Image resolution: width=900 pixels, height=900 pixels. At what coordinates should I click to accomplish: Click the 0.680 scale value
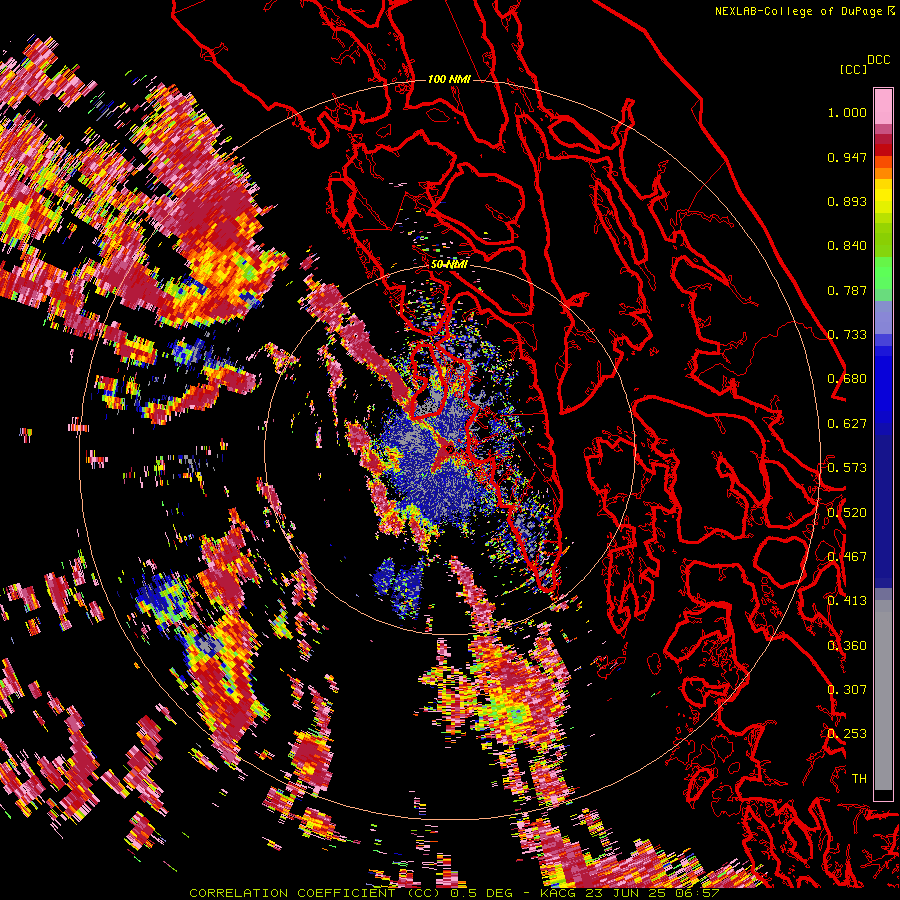click(847, 379)
